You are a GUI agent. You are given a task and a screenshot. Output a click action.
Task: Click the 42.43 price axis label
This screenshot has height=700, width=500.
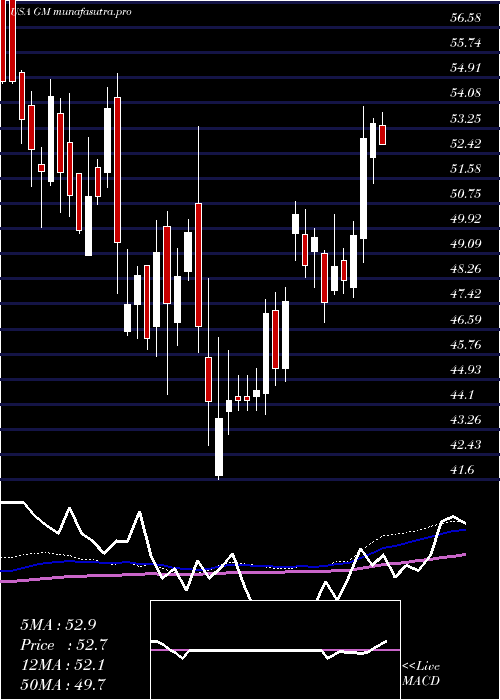point(466,444)
